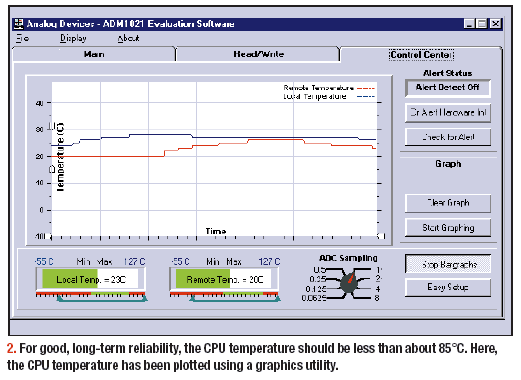Screen dimensions: 521x380
Task: Select the Control Center tab
Action: pos(421,55)
